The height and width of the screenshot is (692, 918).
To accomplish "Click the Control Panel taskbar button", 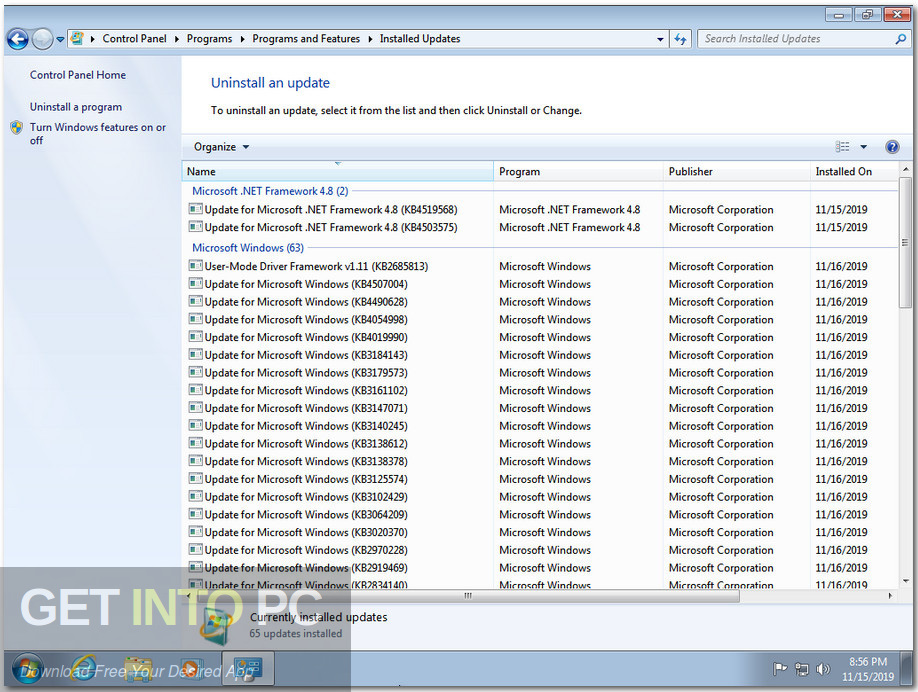I will pyautogui.click(x=249, y=669).
